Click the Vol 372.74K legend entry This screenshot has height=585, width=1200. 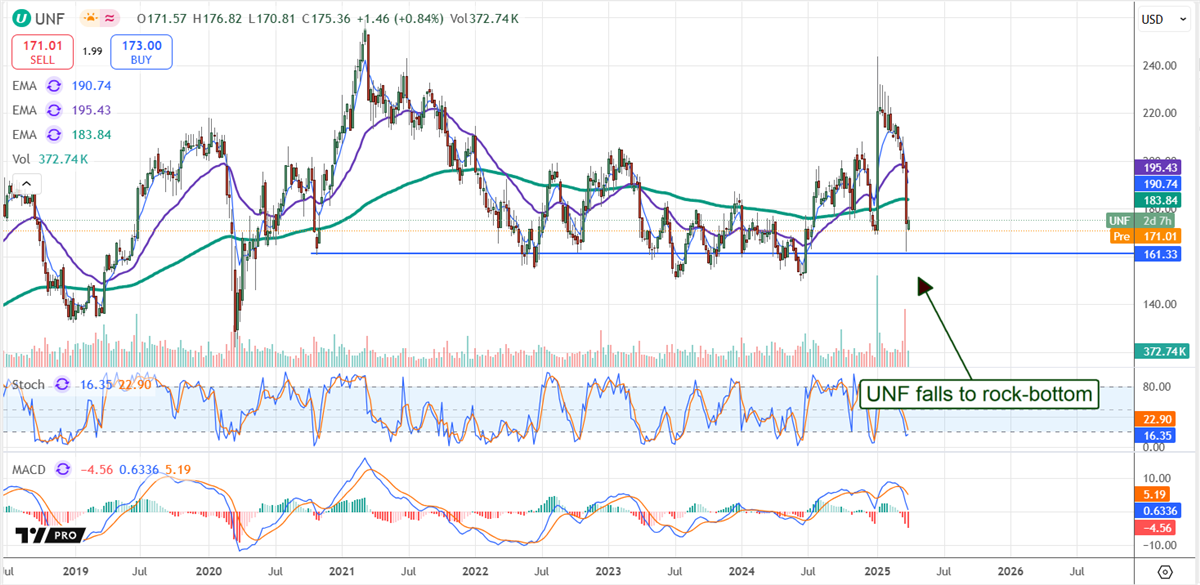pyautogui.click(x=50, y=157)
